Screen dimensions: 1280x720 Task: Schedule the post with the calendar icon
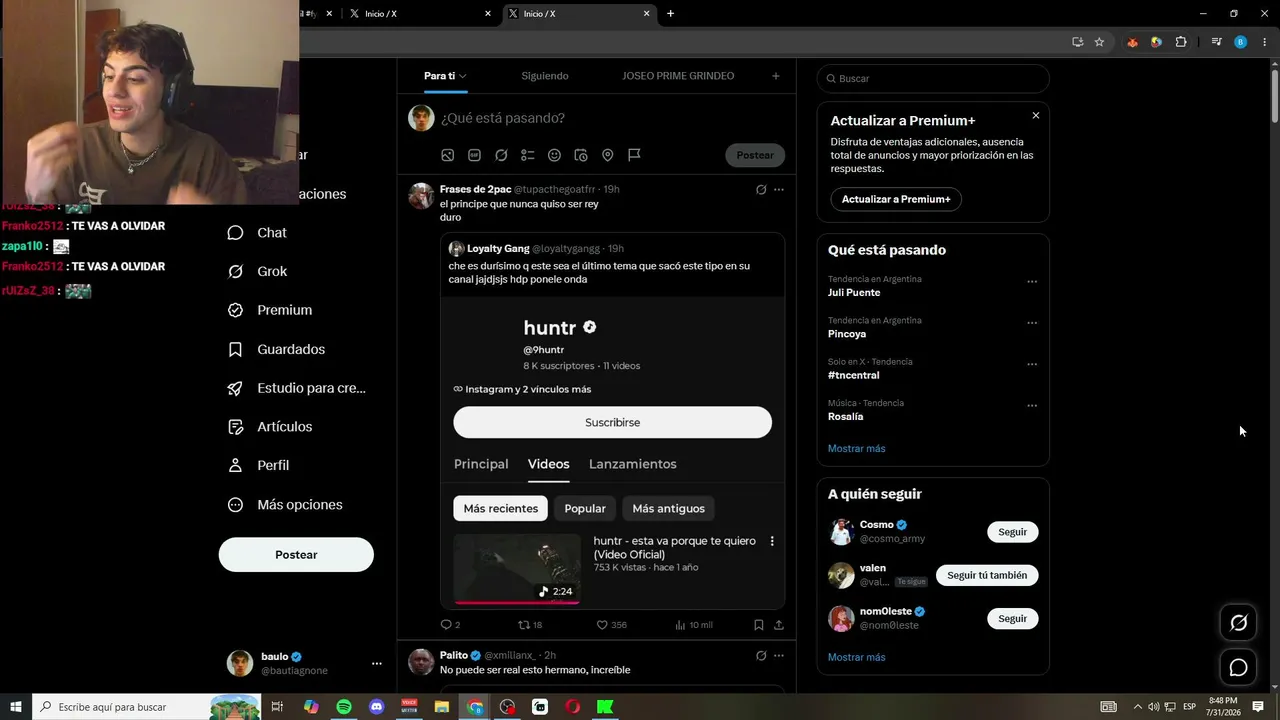pos(581,155)
